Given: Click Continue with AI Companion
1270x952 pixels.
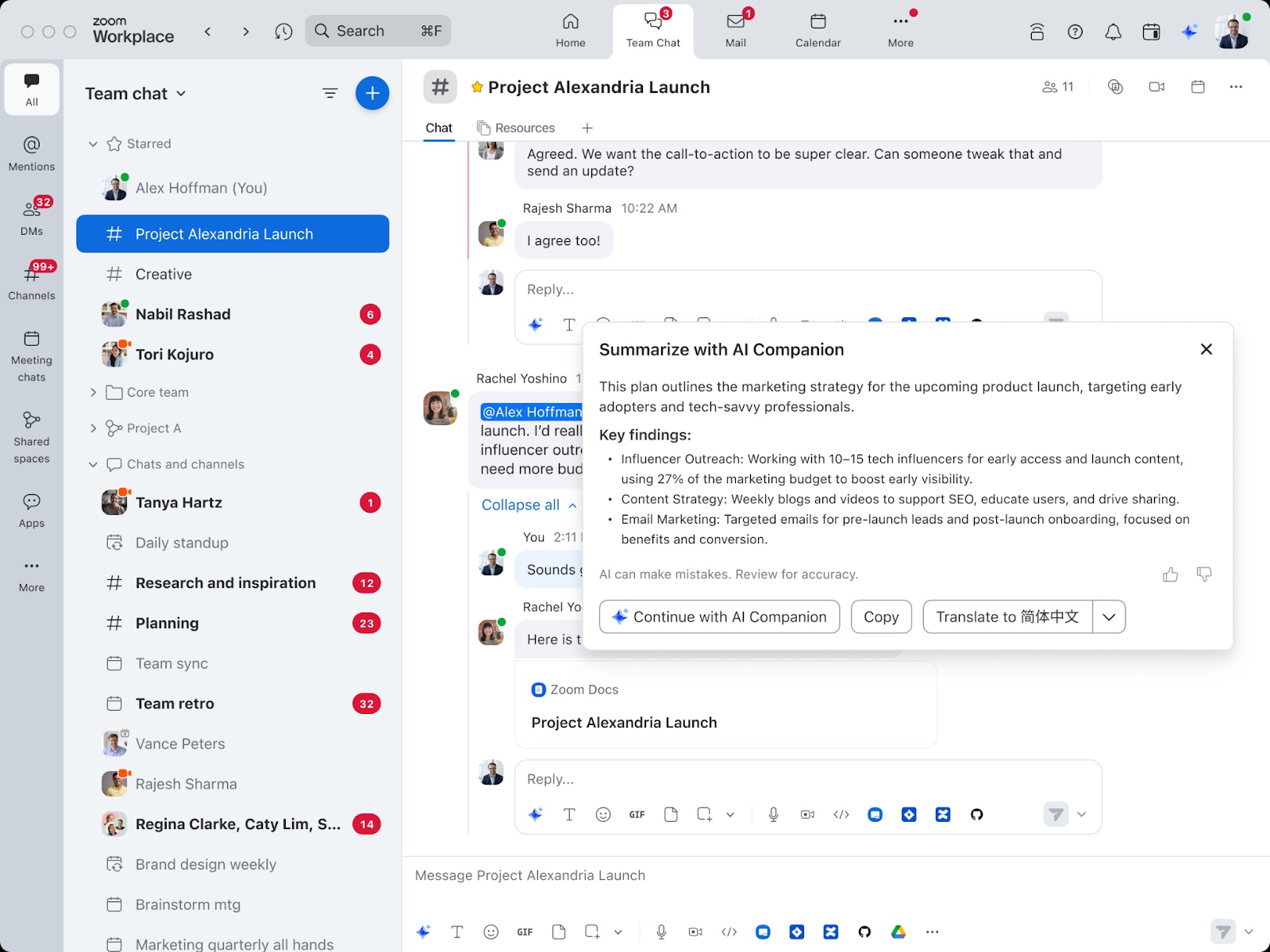Looking at the screenshot, I should click(719, 616).
